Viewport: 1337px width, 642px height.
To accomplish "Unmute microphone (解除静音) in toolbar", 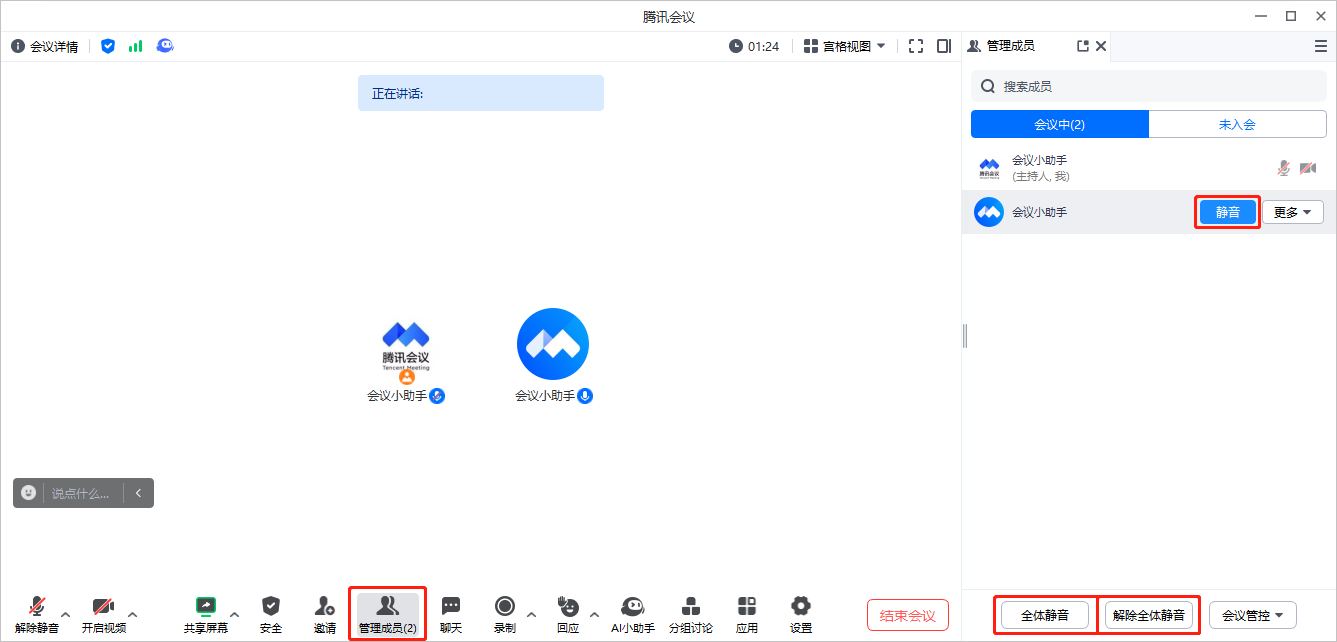I will click(x=37, y=615).
